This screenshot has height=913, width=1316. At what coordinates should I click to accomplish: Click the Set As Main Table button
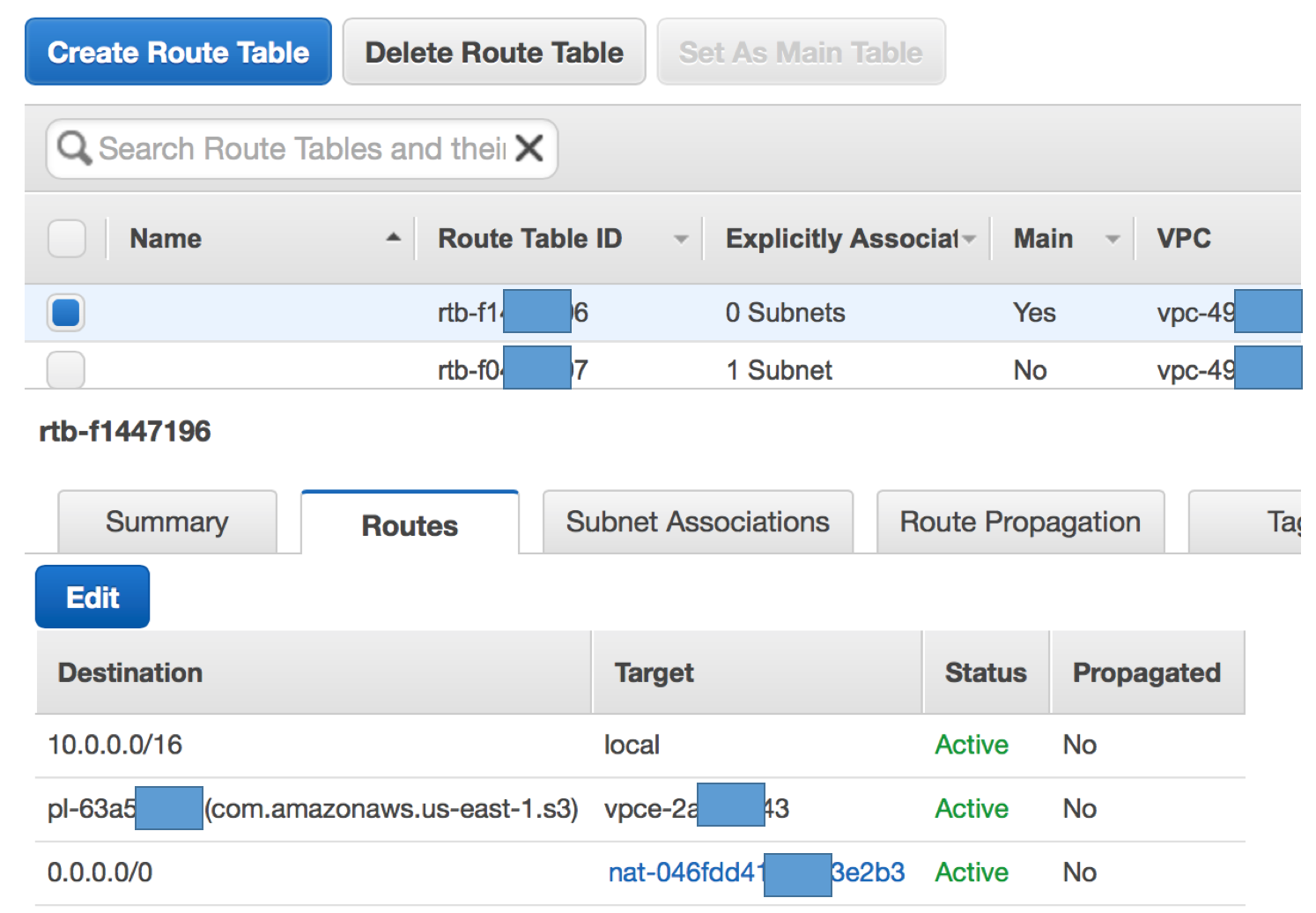coord(801,52)
